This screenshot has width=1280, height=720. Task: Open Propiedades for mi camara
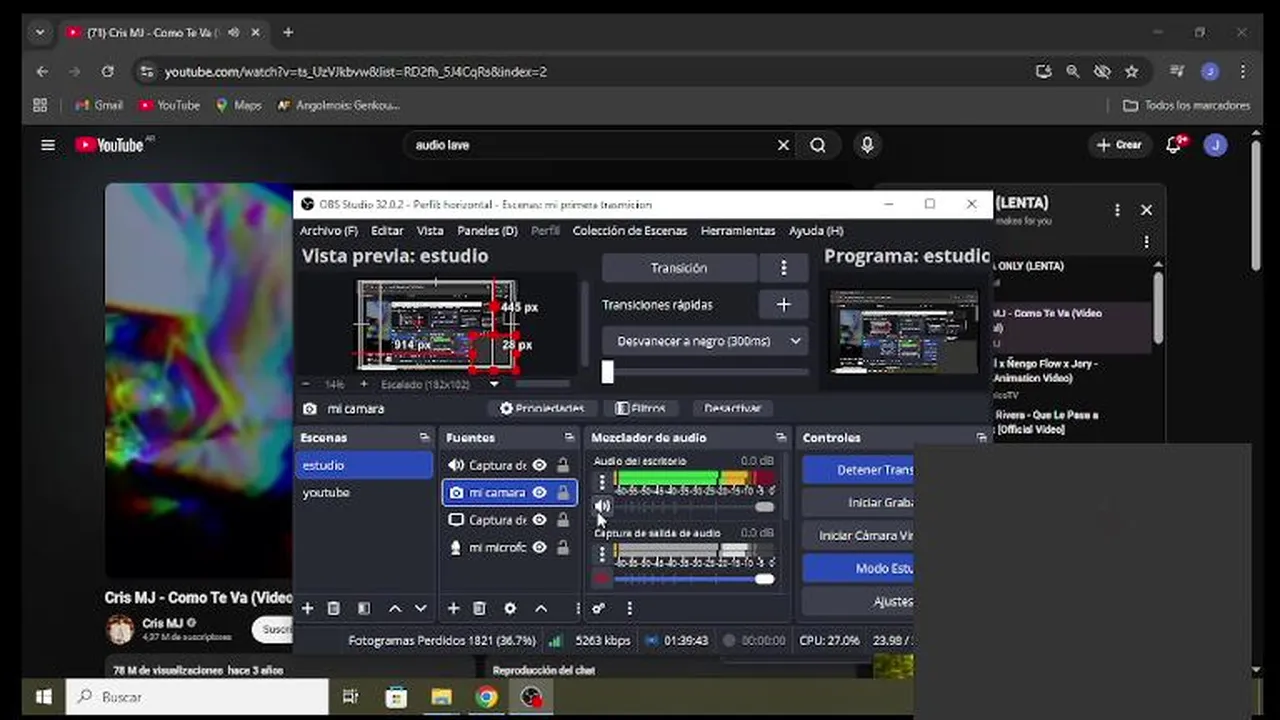(x=542, y=408)
